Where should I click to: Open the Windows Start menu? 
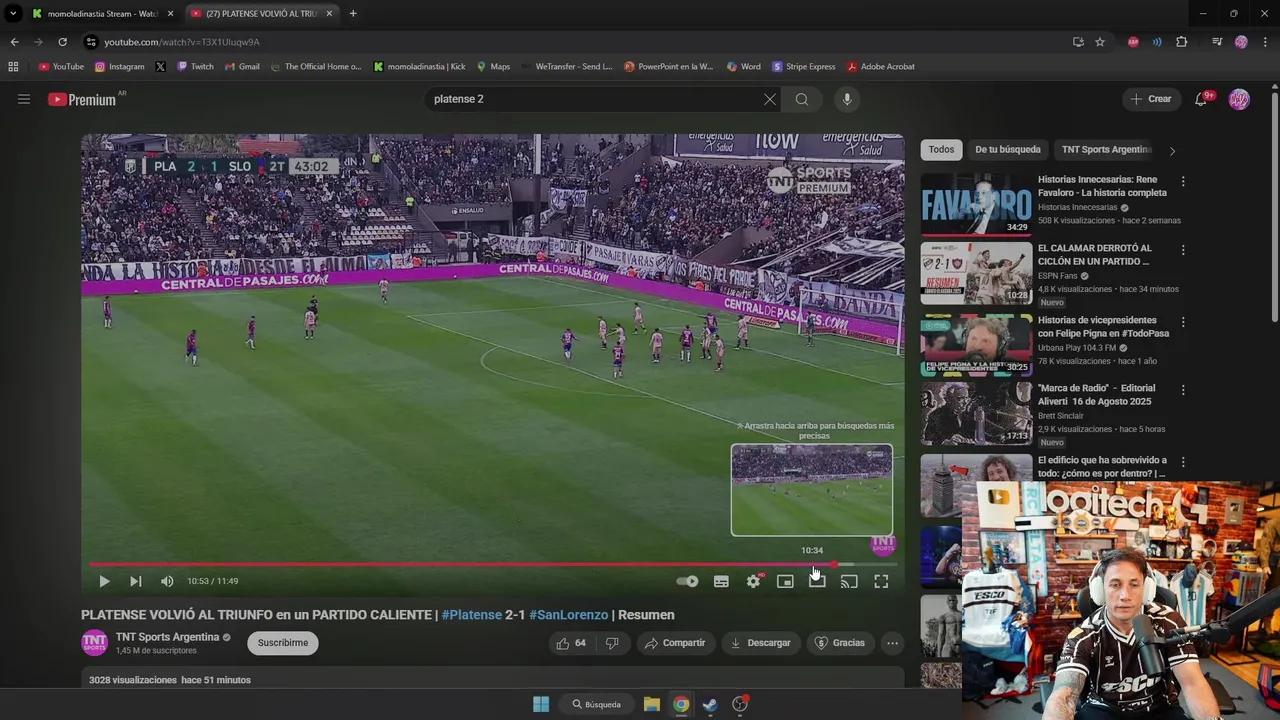[x=541, y=704]
